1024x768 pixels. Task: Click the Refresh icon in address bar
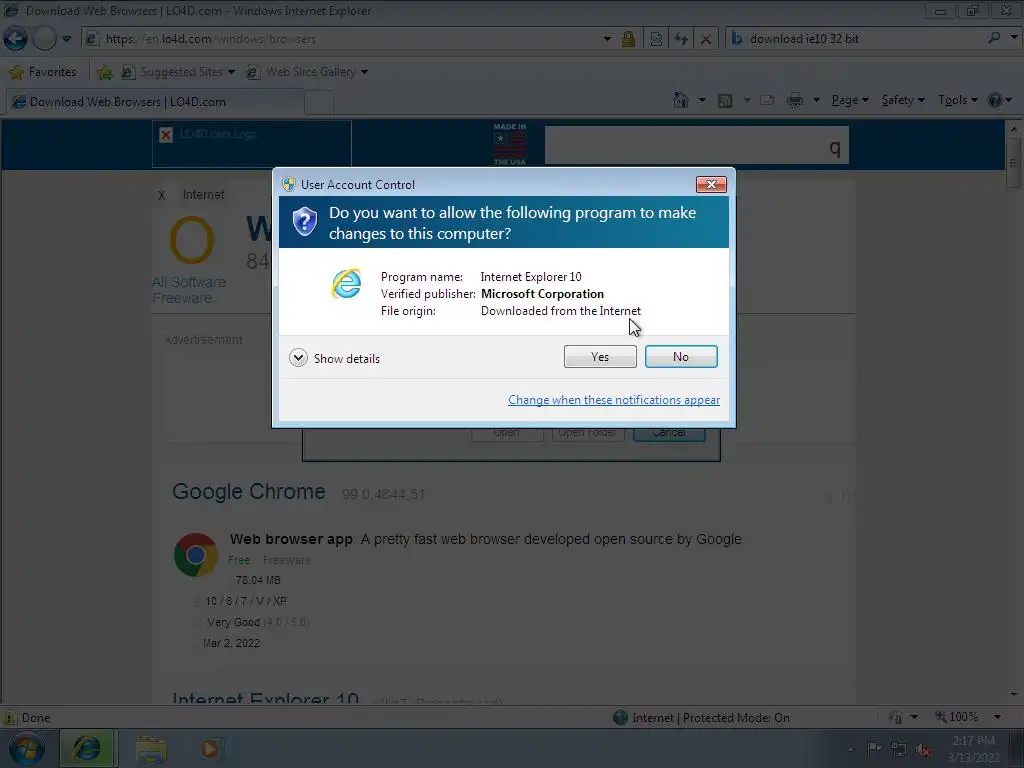(x=681, y=39)
